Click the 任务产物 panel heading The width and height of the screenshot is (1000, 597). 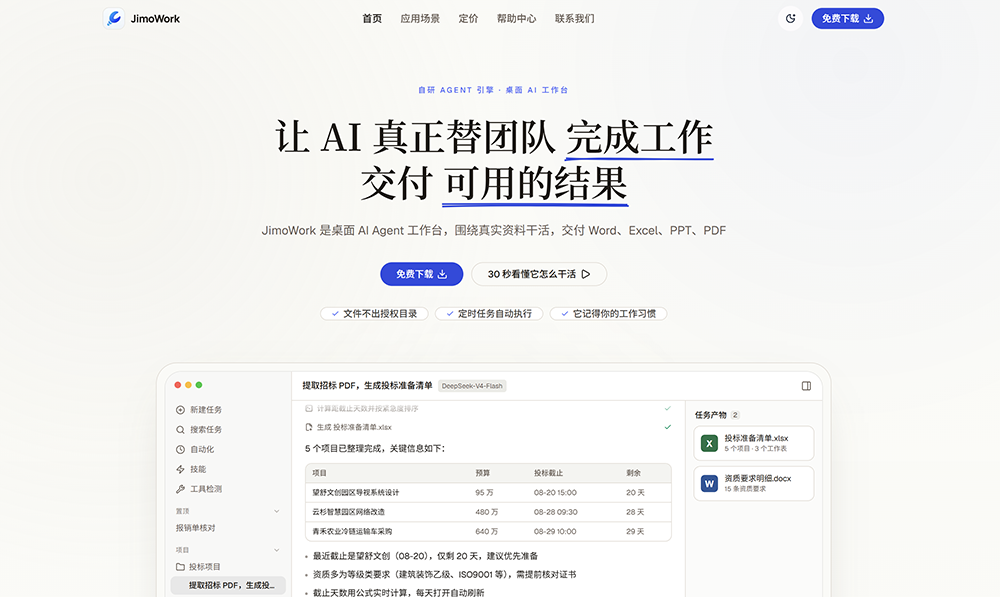coord(710,415)
